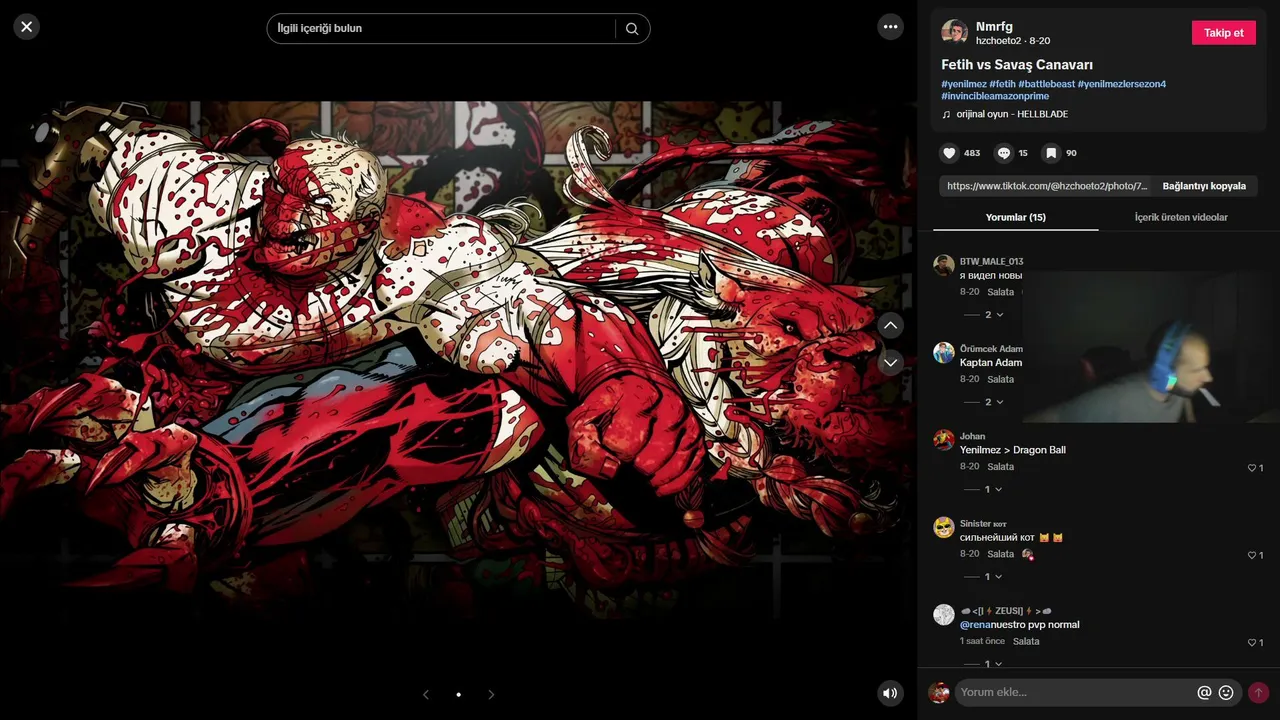Click Bağlantıyı kopyala to copy link

(1204, 186)
